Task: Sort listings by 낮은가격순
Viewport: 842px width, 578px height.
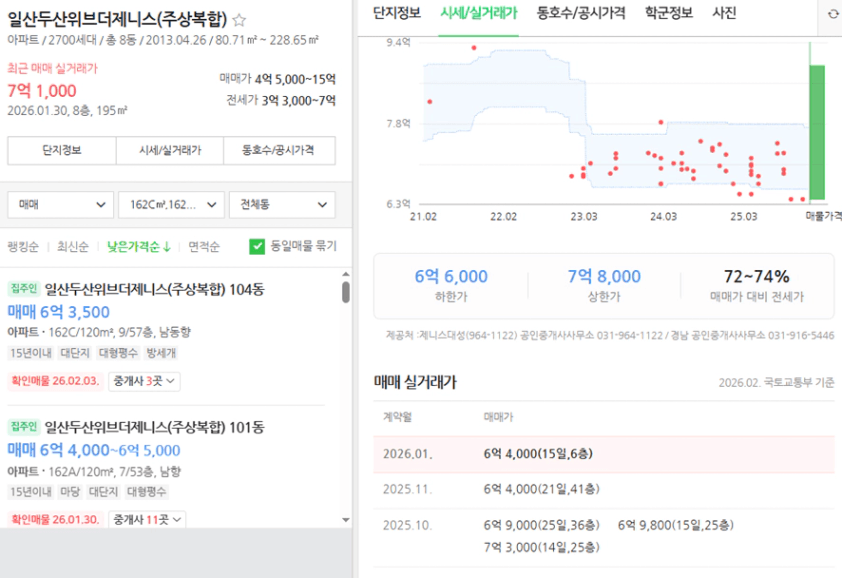Action: coord(138,246)
